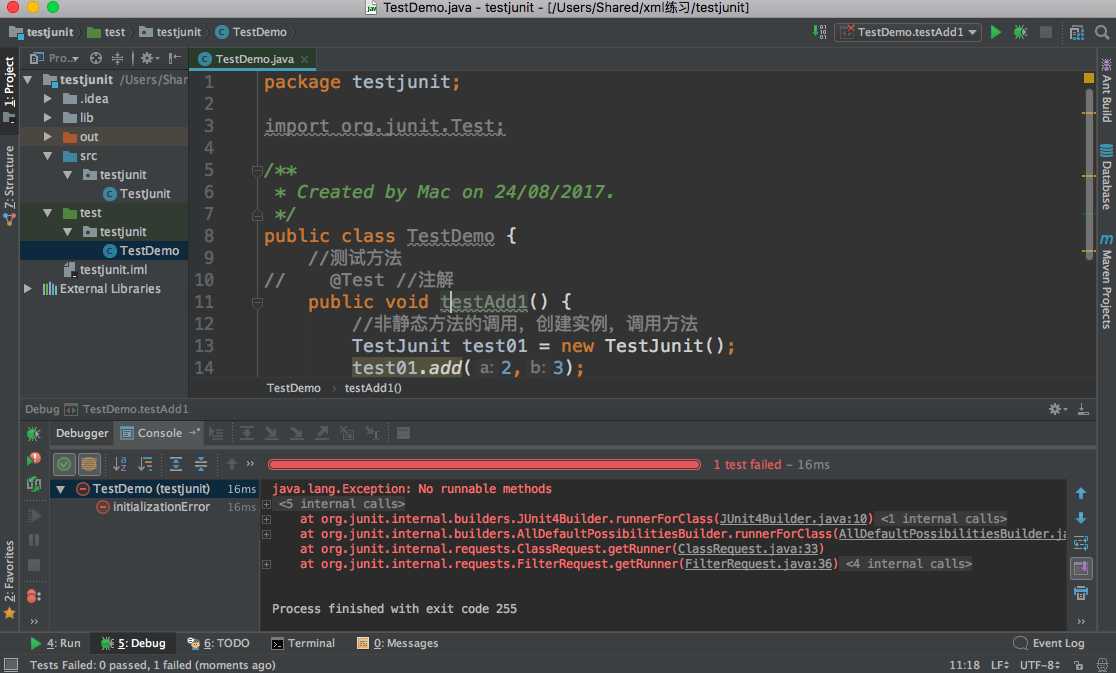
Task: Open the 6: TODO tool window
Action: coord(218,643)
